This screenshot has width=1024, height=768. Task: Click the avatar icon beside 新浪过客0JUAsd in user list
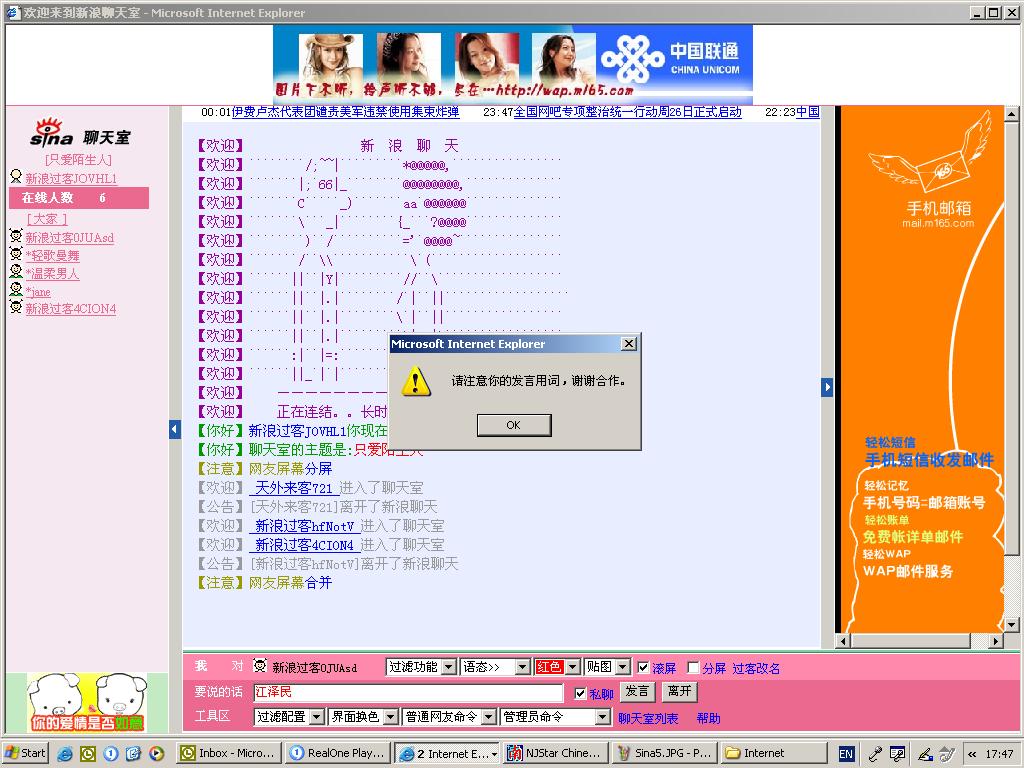point(16,237)
